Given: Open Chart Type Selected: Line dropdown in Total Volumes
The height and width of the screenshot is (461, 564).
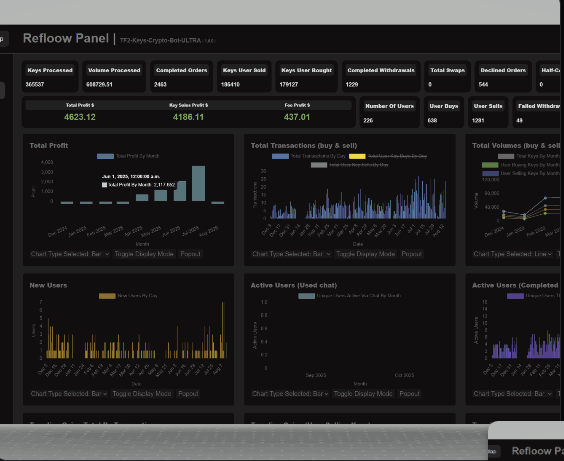Looking at the screenshot, I should (513, 254).
